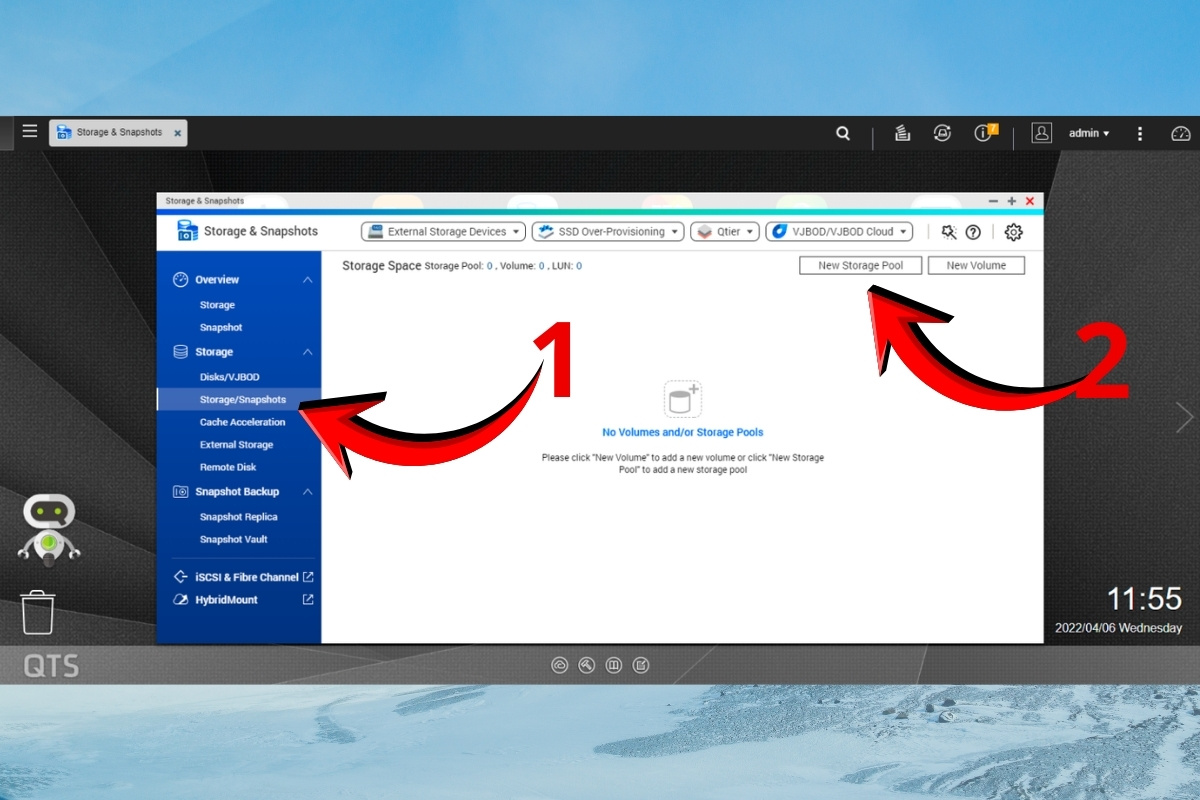Collapse the Snapshot Backup section chevron

(x=308, y=492)
